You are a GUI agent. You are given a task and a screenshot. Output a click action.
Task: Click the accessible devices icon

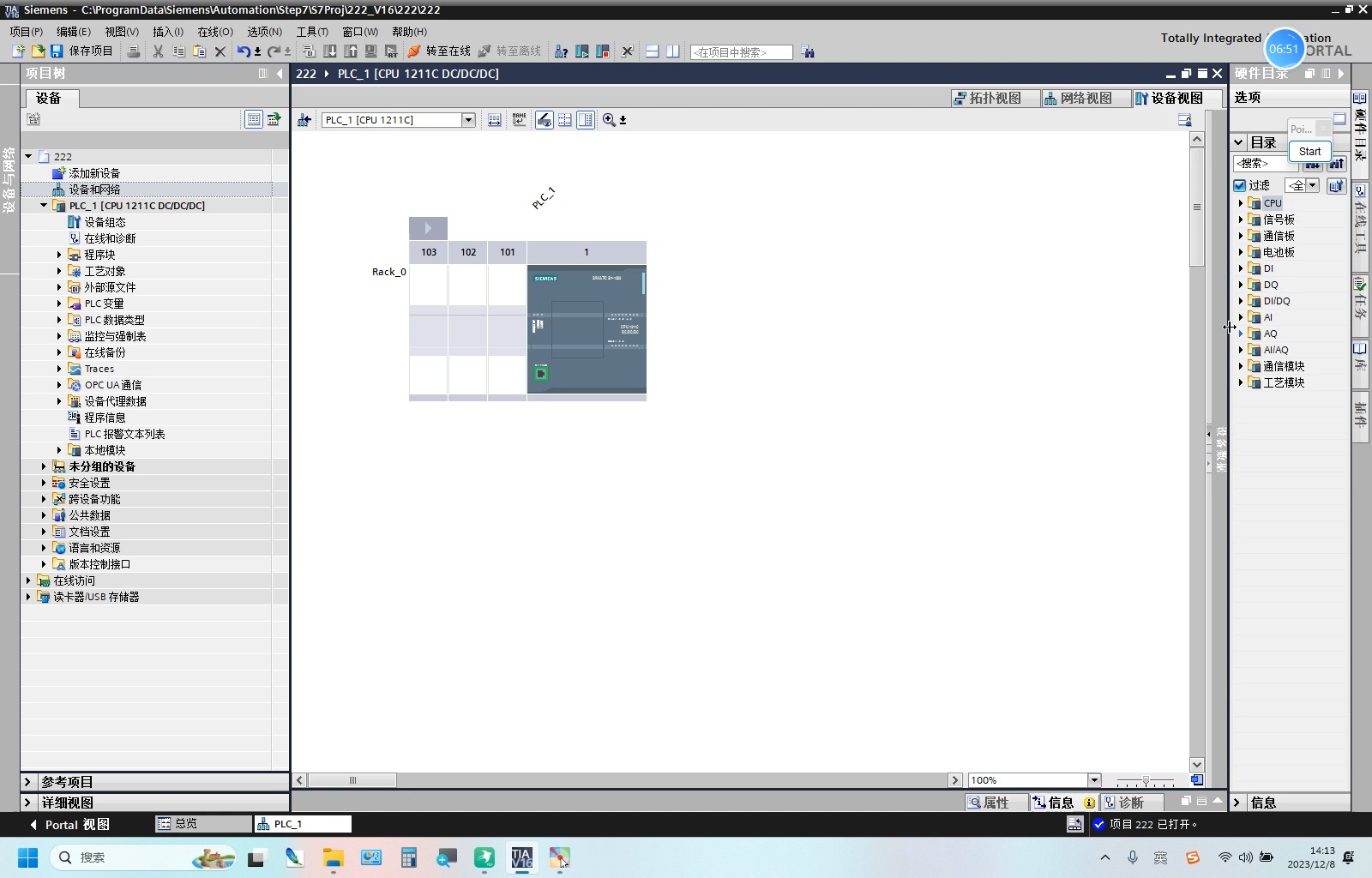(561, 51)
